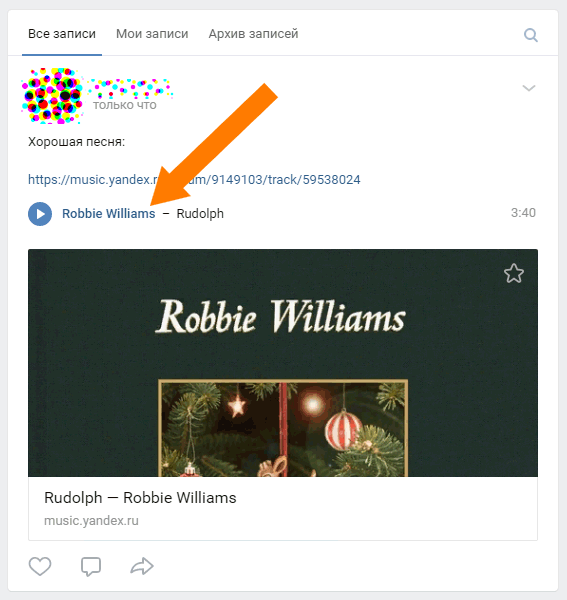Screen dimensions: 567x600
Task: Bookmark the link with the star icon
Action: tap(513, 273)
